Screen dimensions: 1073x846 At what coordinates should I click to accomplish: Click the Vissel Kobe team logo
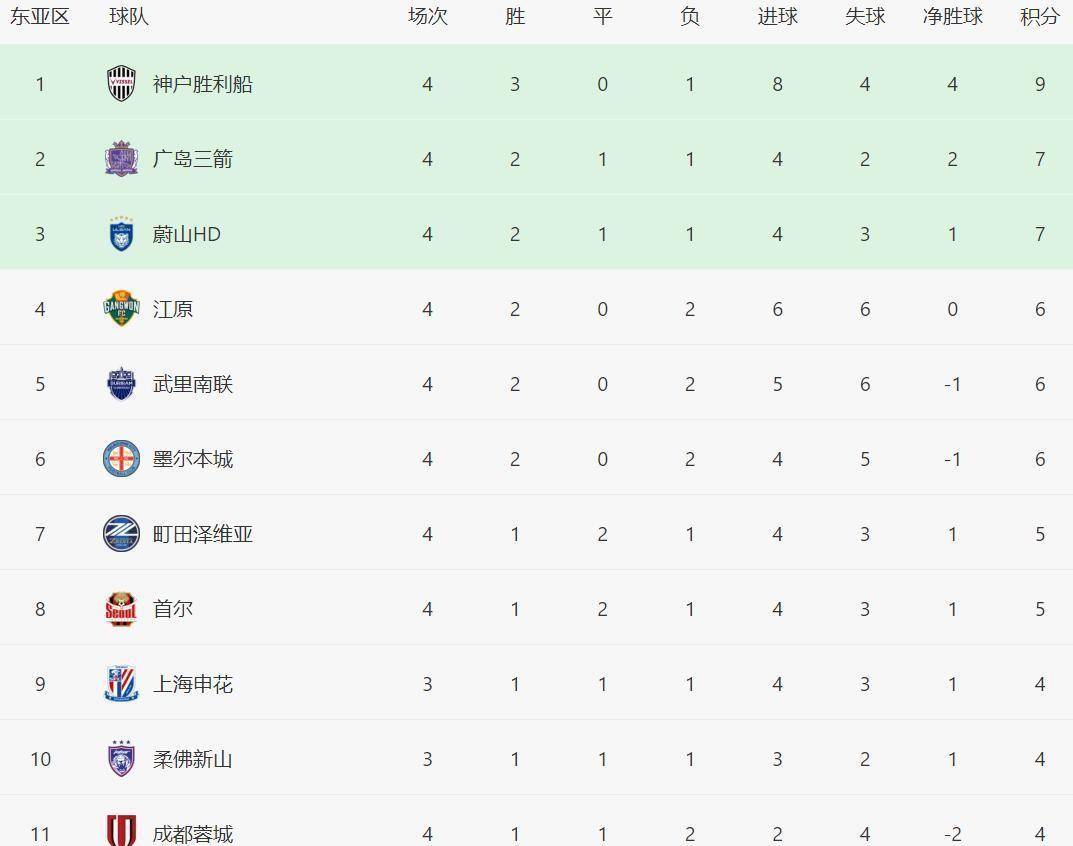121,84
